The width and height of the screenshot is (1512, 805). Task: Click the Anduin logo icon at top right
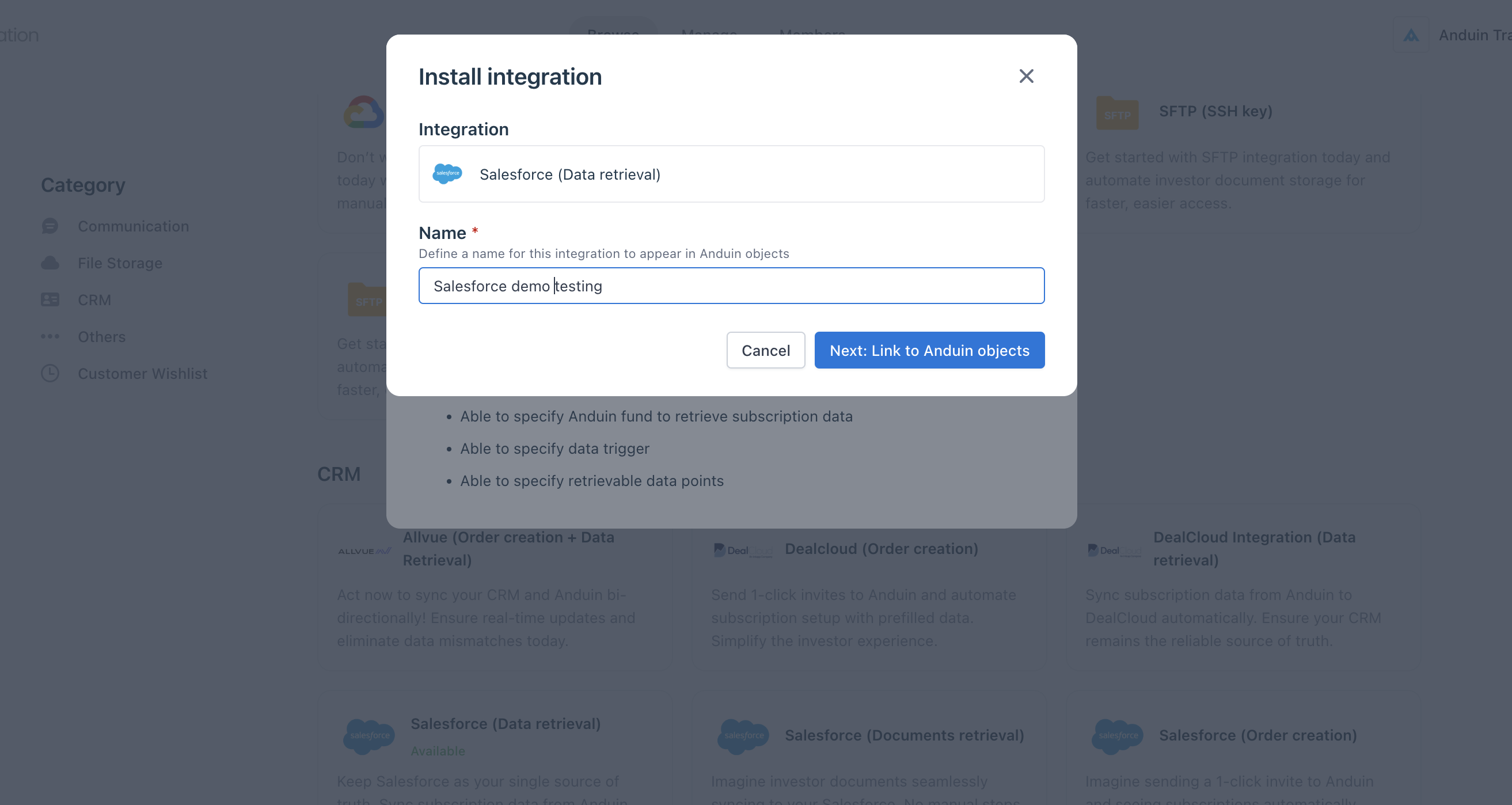(1411, 35)
